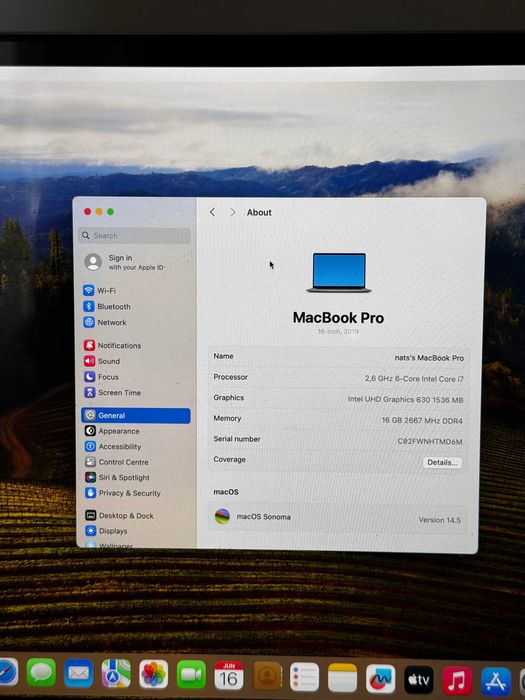Click the serial number value
525x700 pixels.
pos(430,442)
